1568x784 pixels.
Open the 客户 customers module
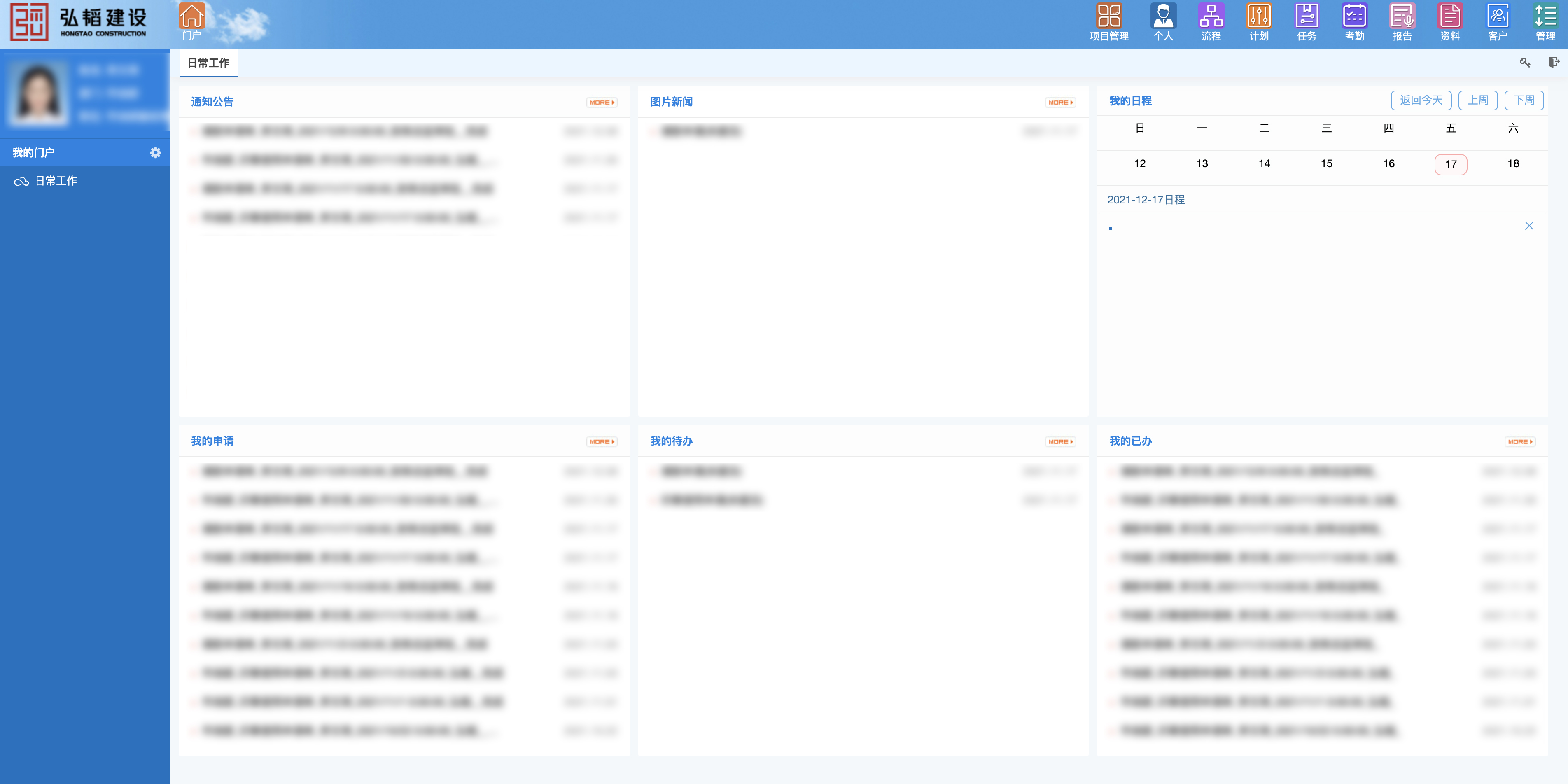[x=1498, y=23]
